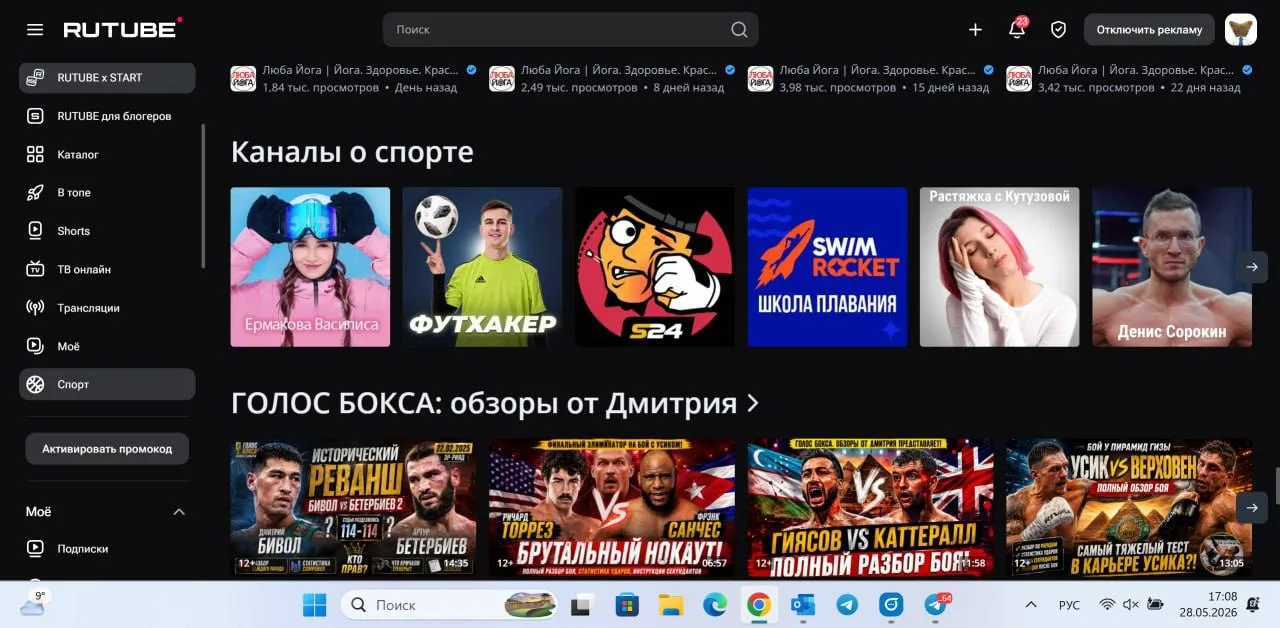
Task: Open Swim Rocket школа плавания channel
Action: (x=827, y=267)
